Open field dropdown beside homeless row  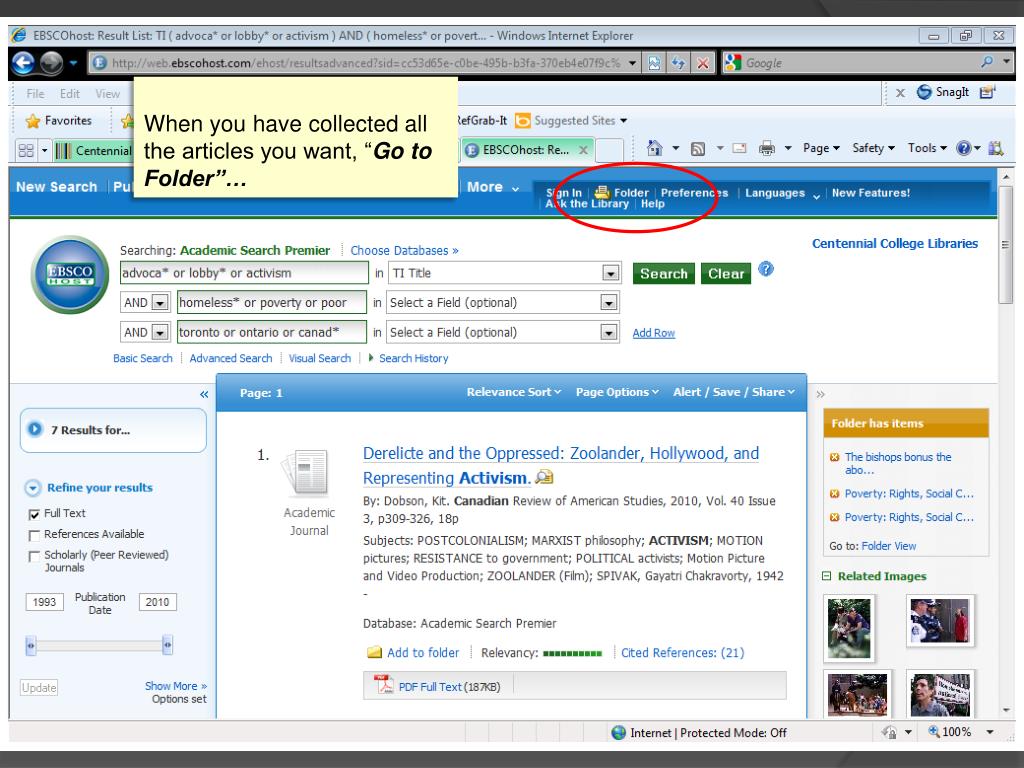(x=609, y=302)
